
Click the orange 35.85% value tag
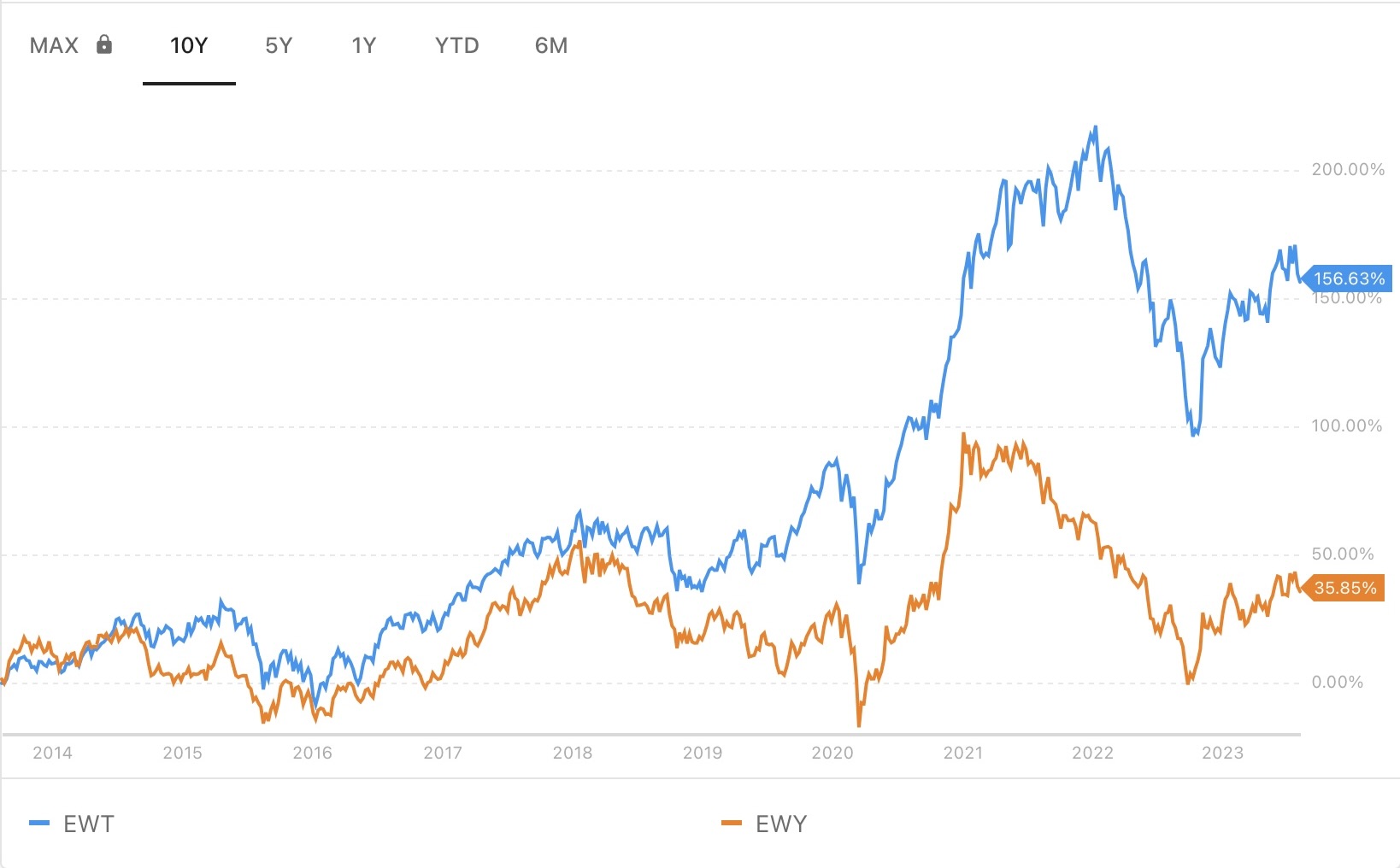[x=1345, y=588]
